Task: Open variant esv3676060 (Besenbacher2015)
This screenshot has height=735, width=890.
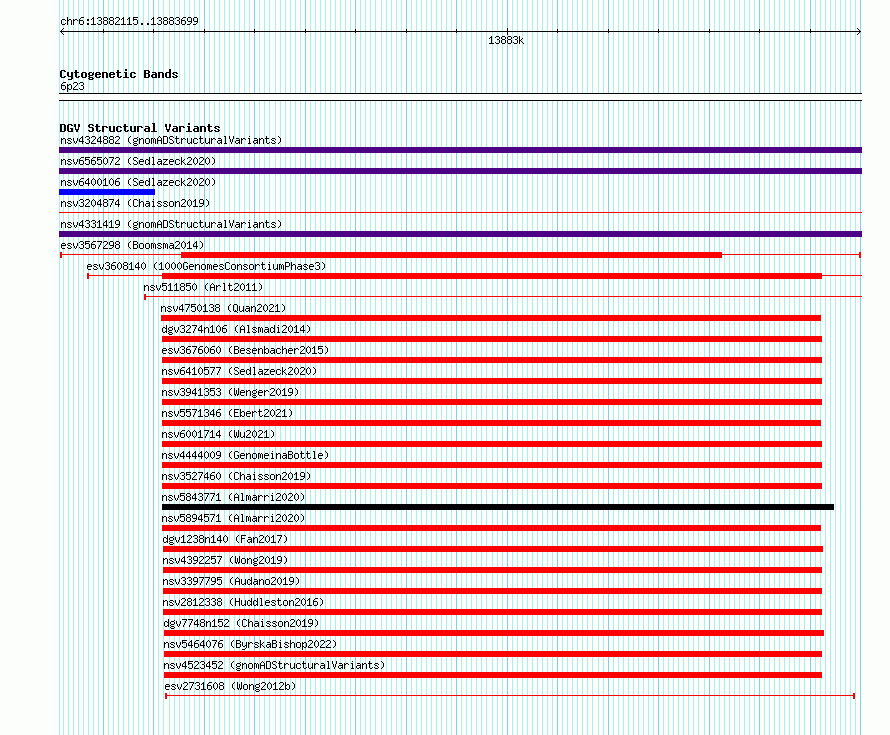Action: click(x=245, y=350)
